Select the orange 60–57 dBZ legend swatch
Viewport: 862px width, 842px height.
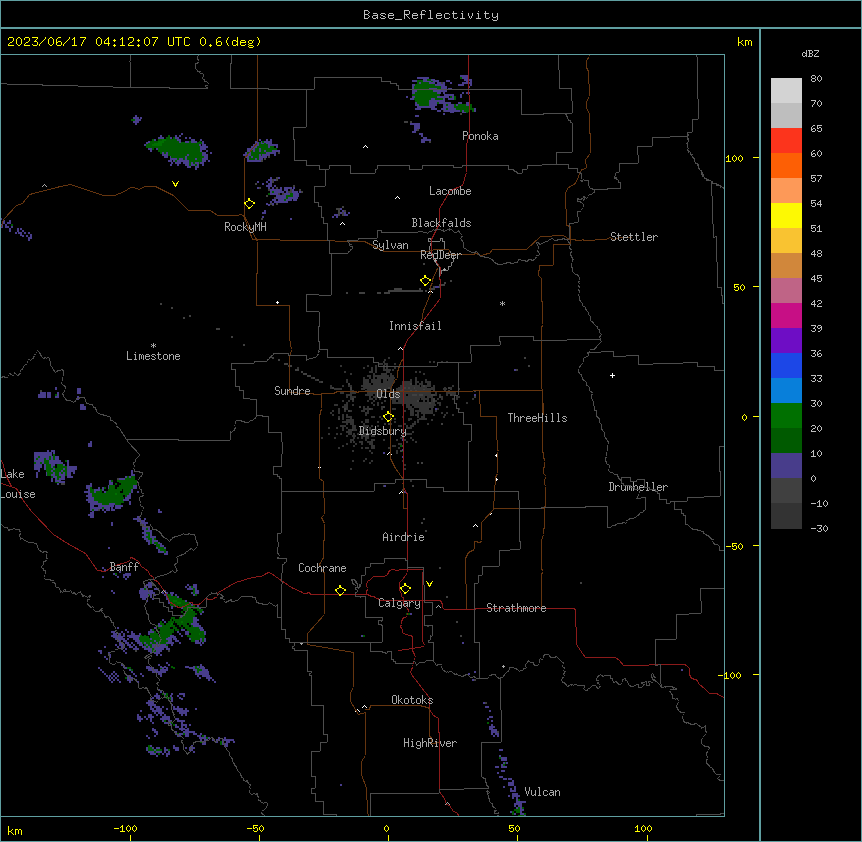coord(786,165)
